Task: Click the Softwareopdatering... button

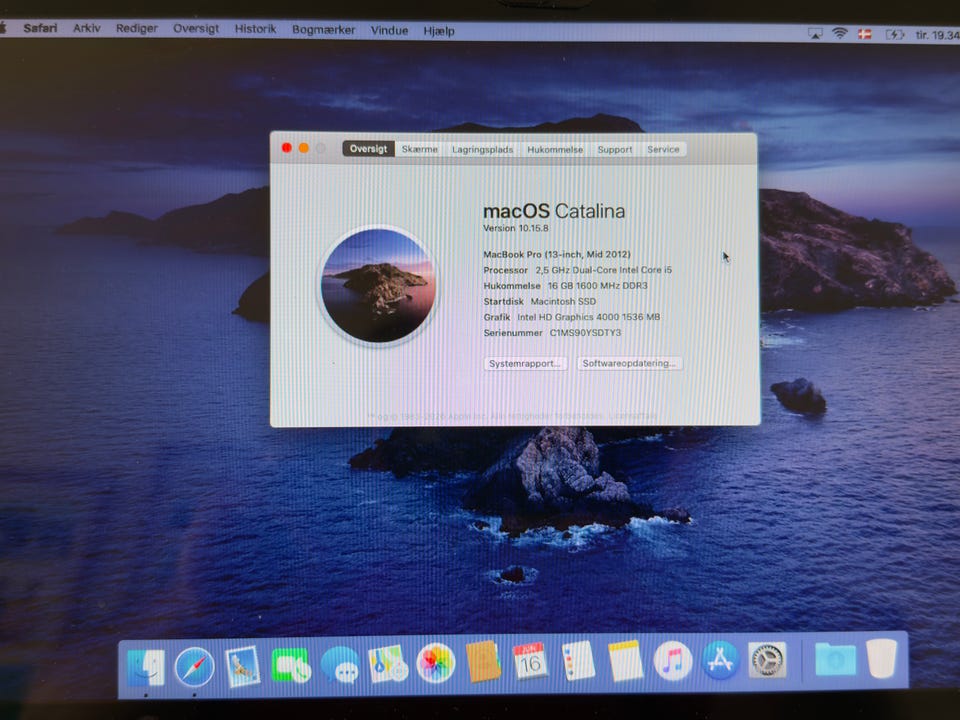Action: click(629, 363)
